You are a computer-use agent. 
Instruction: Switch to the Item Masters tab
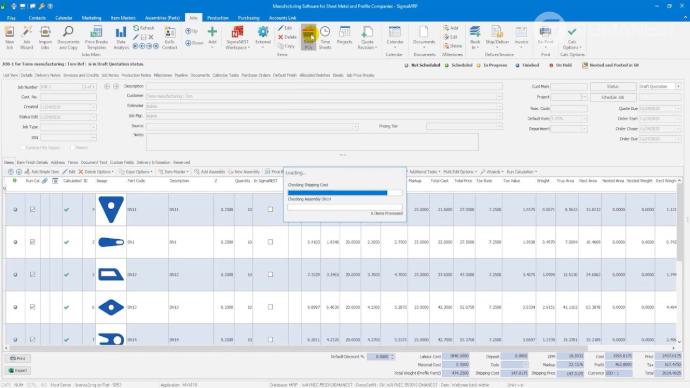[x=123, y=18]
